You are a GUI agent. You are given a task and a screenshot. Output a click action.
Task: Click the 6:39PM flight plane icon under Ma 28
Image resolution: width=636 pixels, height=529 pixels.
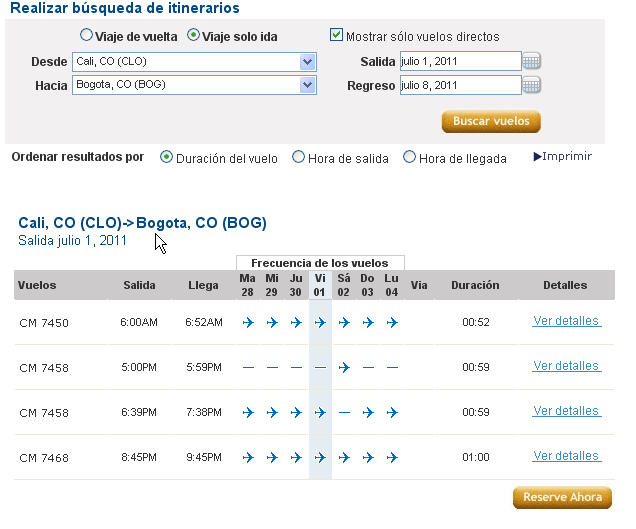248,413
